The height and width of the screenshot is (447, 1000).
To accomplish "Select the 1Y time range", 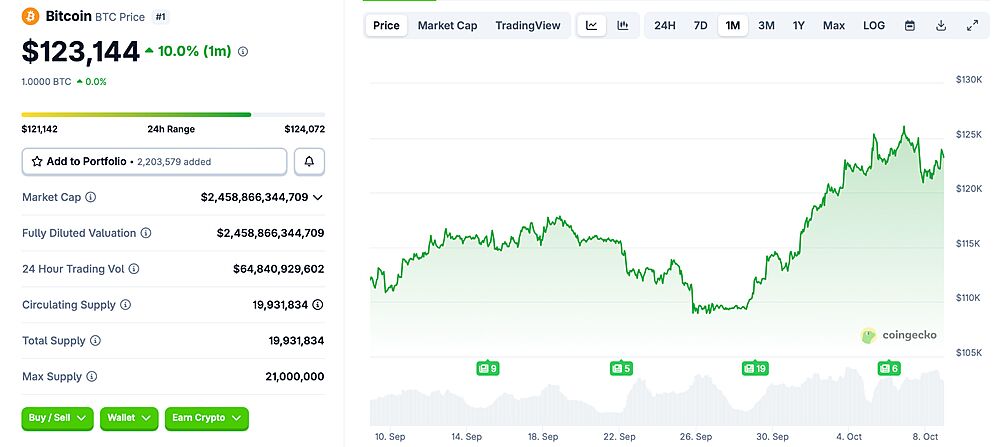I will coord(799,25).
